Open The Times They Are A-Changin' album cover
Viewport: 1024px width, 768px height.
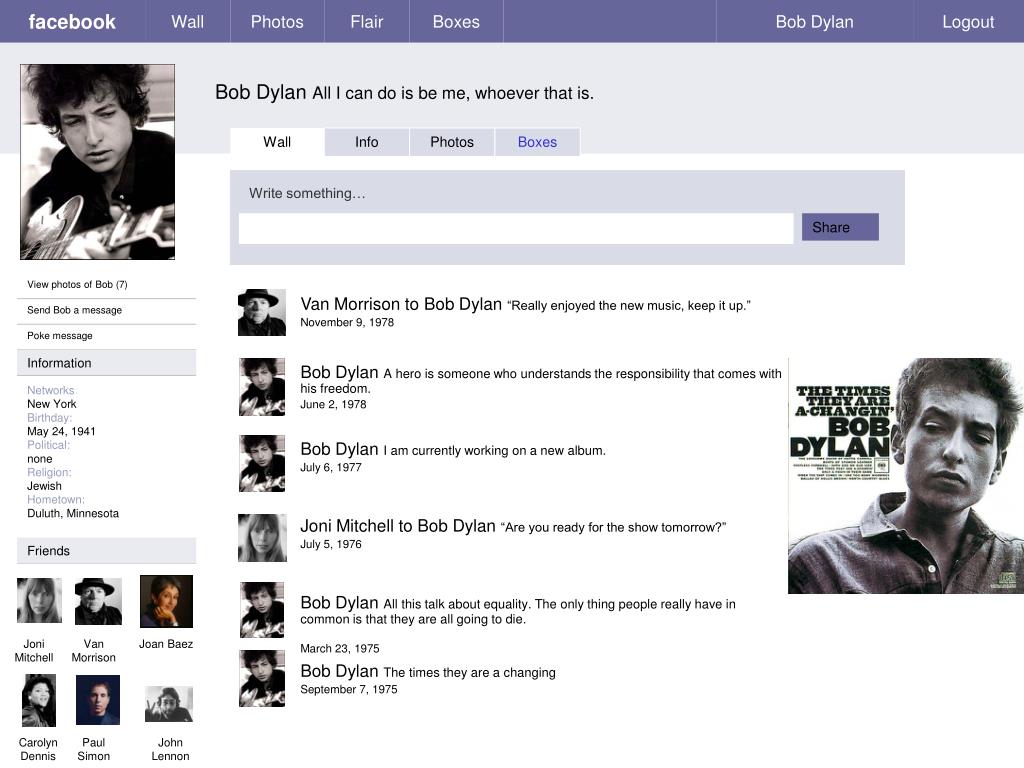point(906,475)
